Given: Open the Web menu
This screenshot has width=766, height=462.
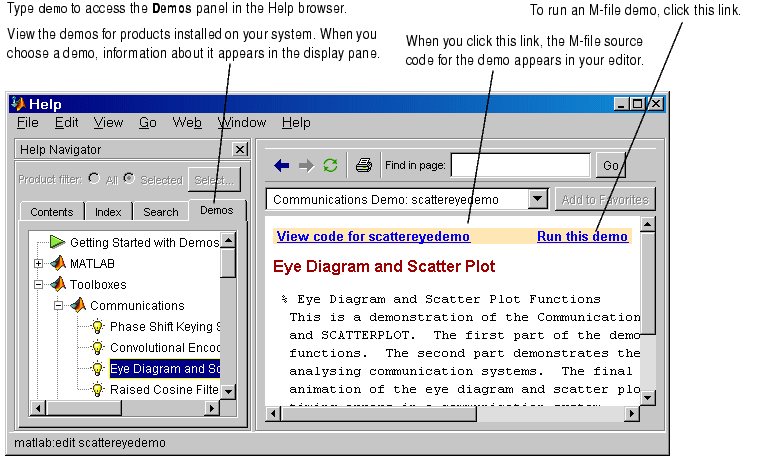Looking at the screenshot, I should point(187,123).
